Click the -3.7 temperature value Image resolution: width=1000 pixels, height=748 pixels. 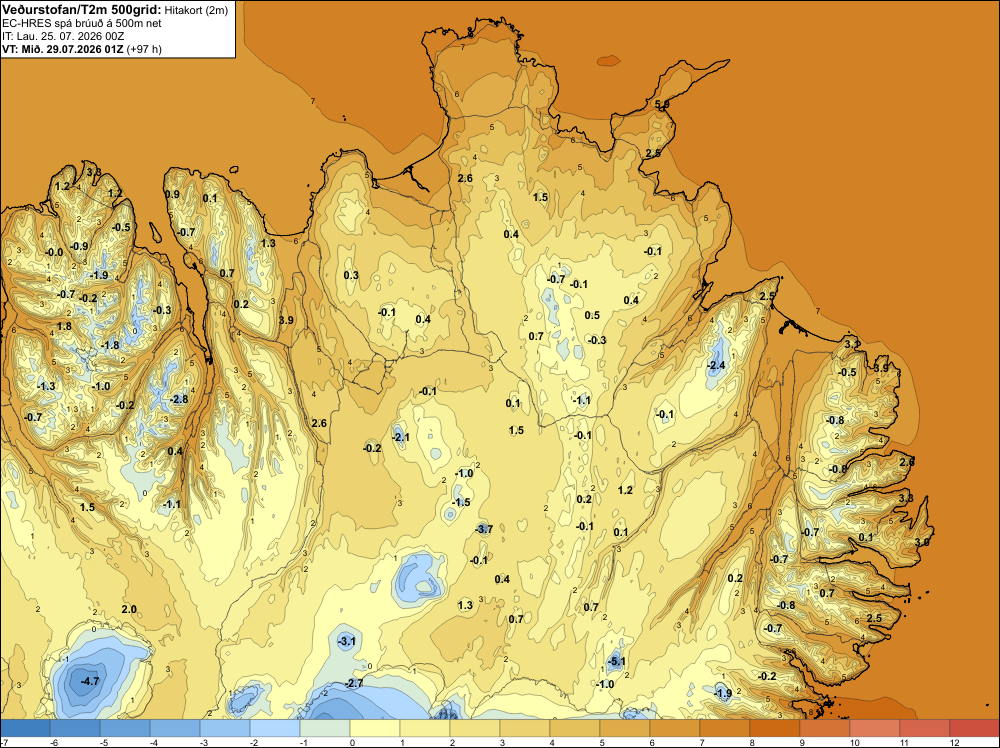pyautogui.click(x=484, y=529)
